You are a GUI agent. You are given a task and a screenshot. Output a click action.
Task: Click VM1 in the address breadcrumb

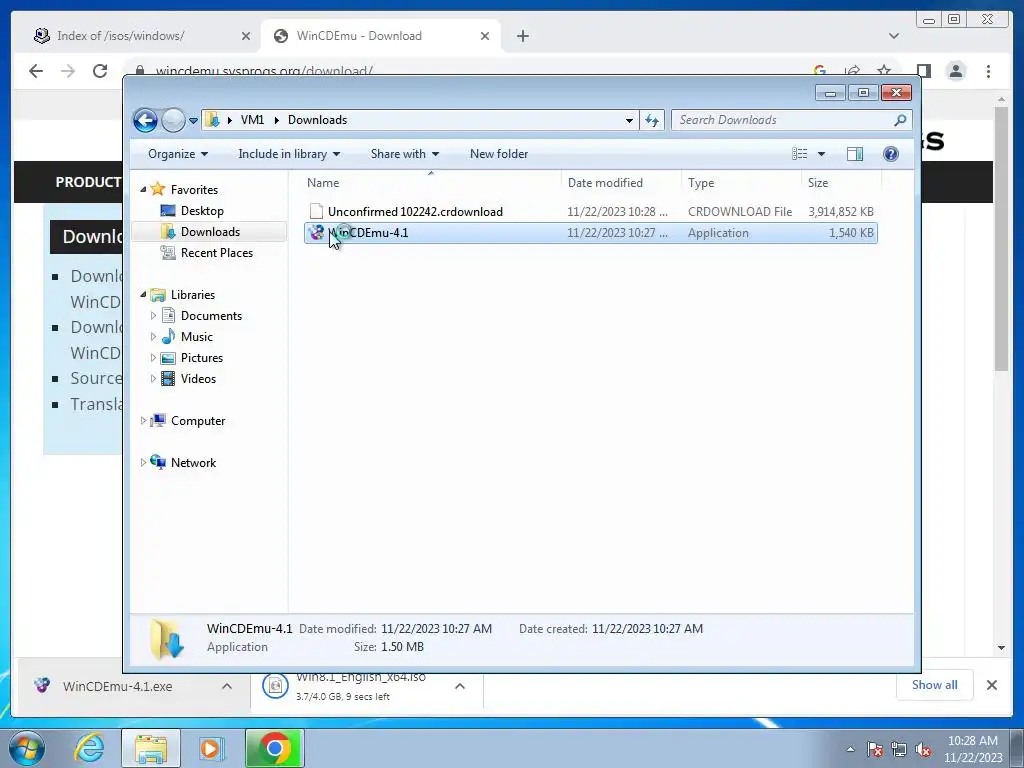(252, 120)
